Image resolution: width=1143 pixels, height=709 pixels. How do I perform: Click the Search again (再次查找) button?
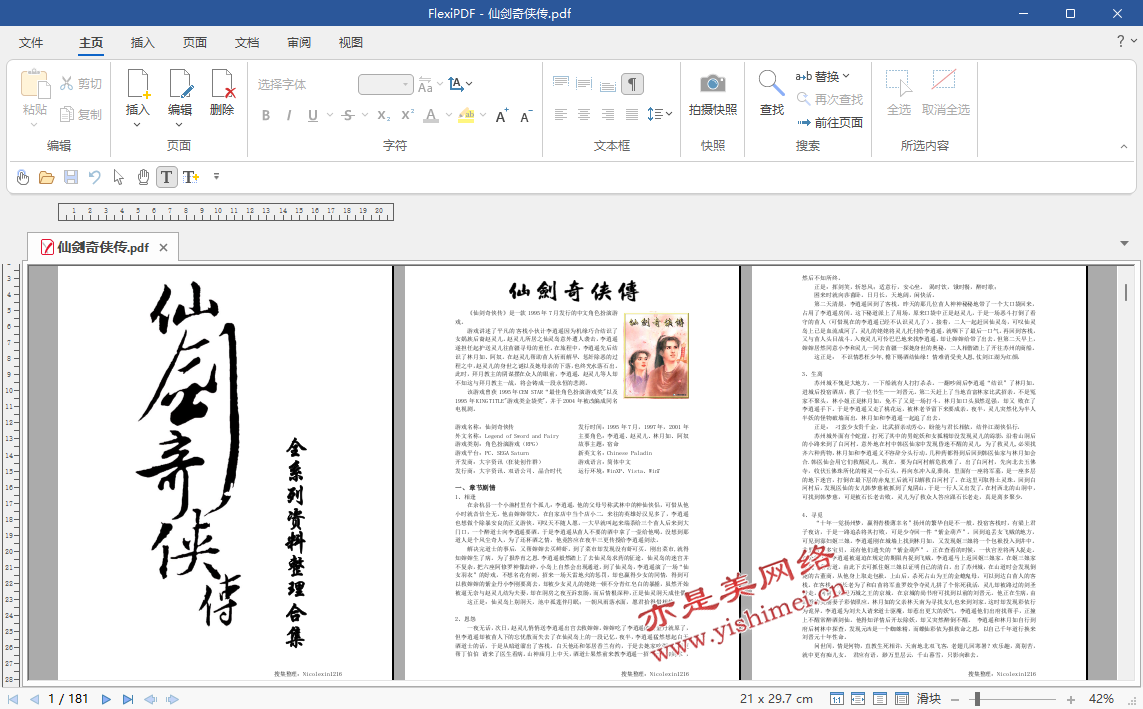point(830,99)
